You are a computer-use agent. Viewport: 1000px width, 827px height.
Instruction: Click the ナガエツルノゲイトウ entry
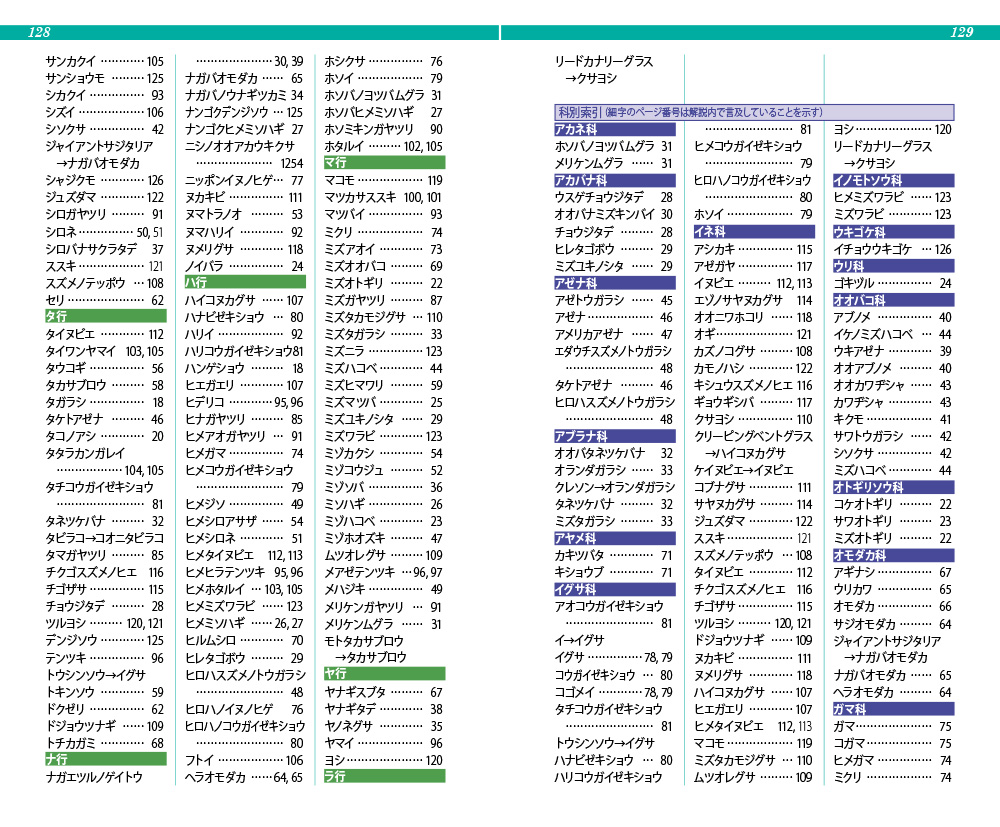94,777
